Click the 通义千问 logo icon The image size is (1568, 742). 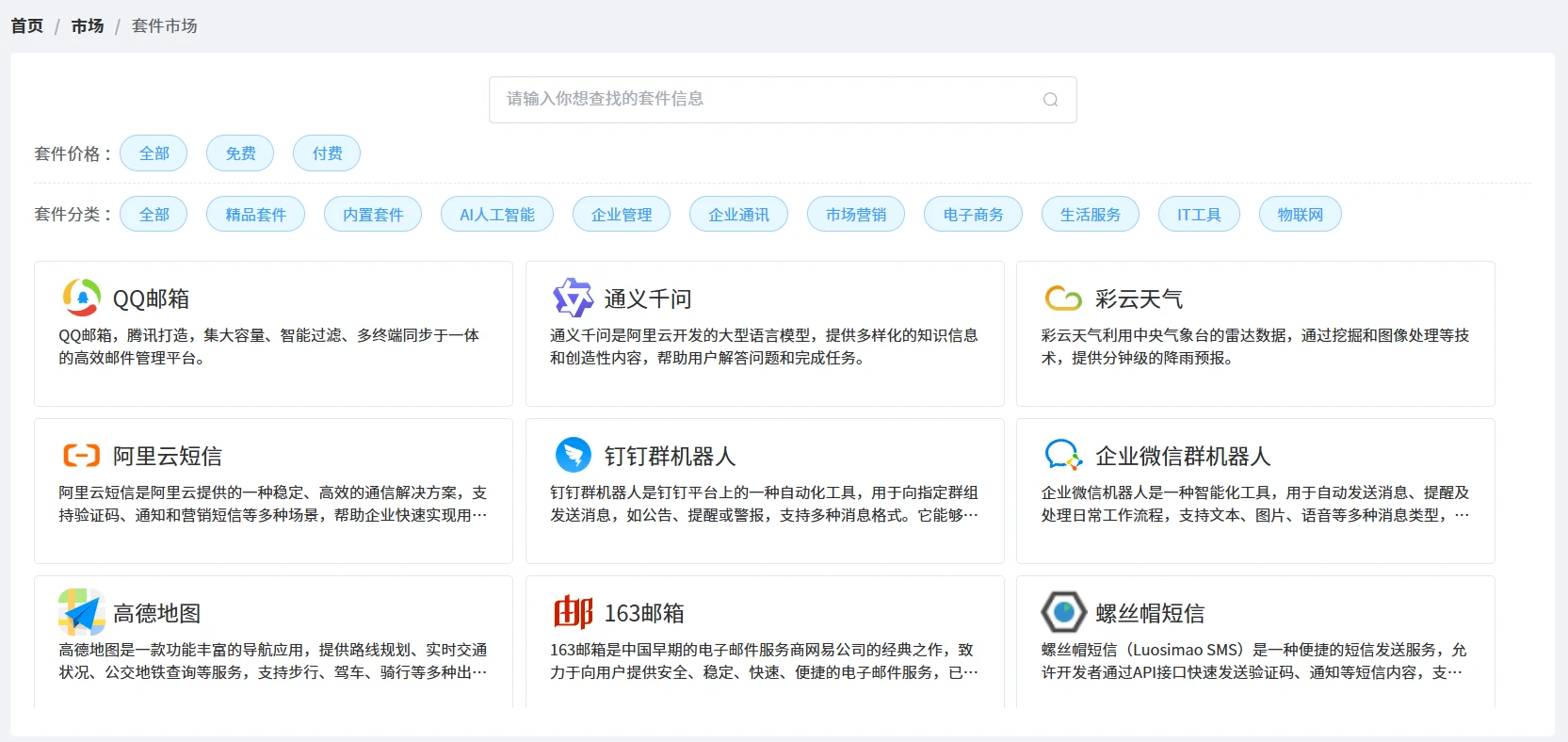(573, 298)
